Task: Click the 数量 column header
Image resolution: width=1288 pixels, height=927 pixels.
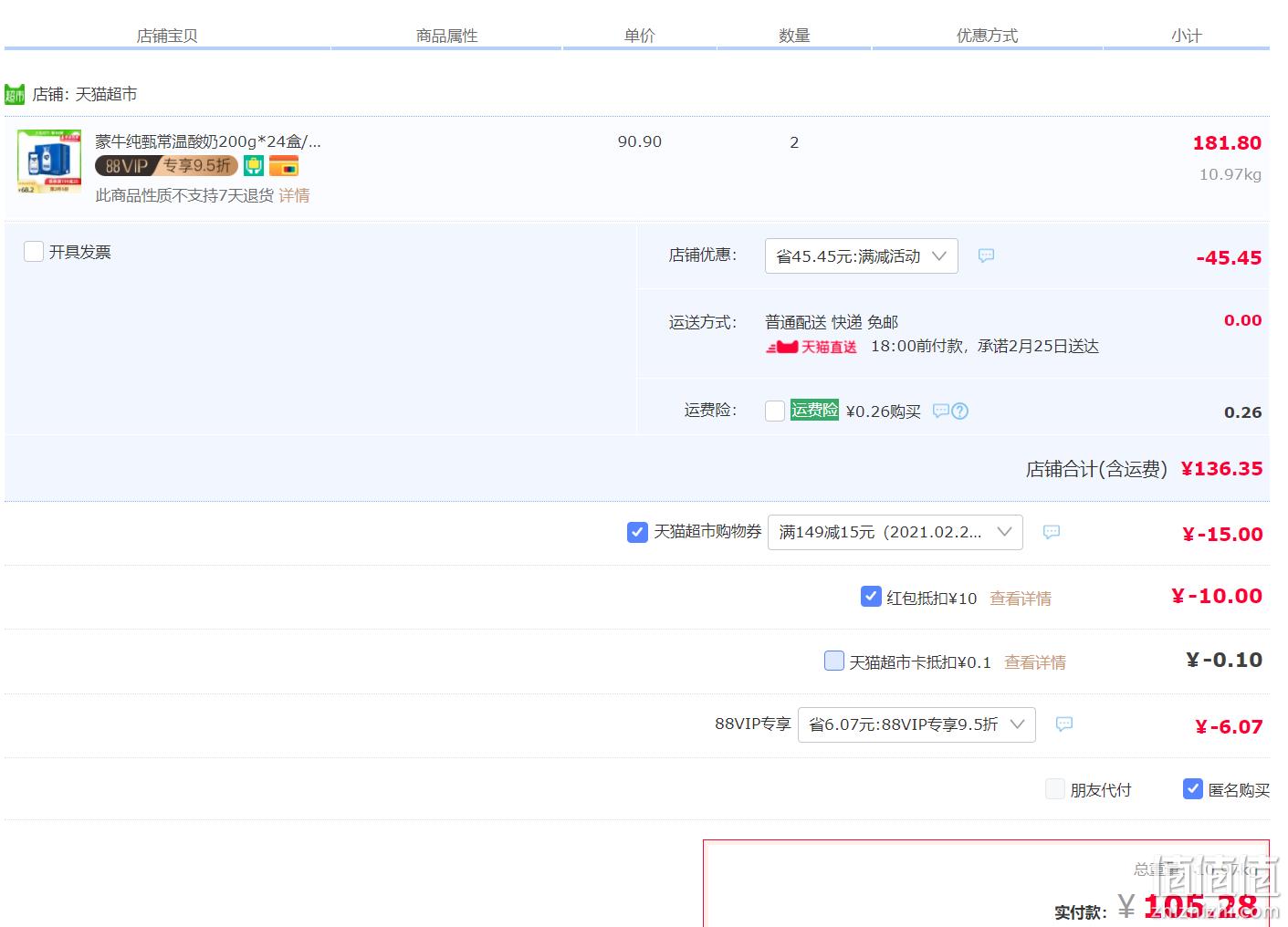Action: tap(794, 36)
